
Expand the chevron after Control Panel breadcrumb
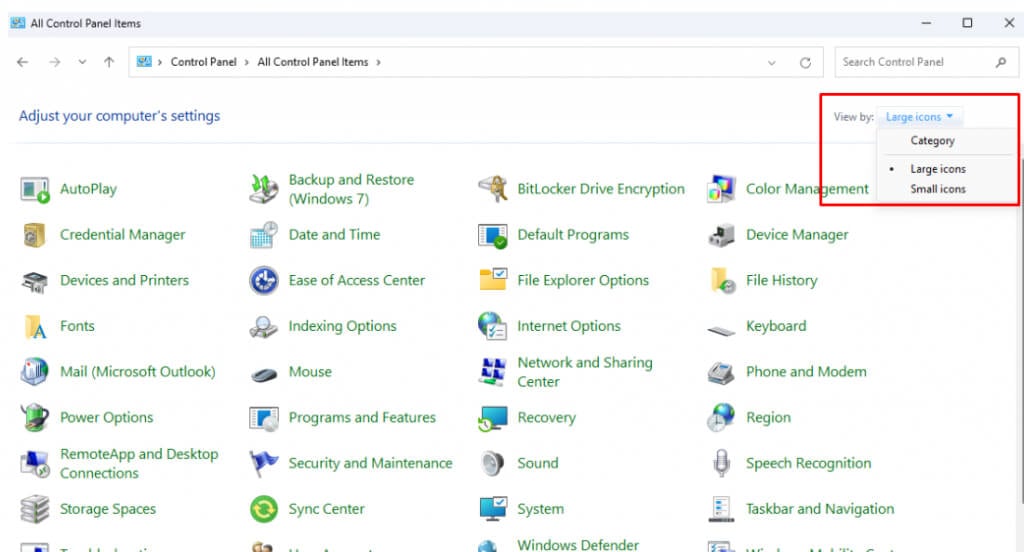(x=247, y=63)
